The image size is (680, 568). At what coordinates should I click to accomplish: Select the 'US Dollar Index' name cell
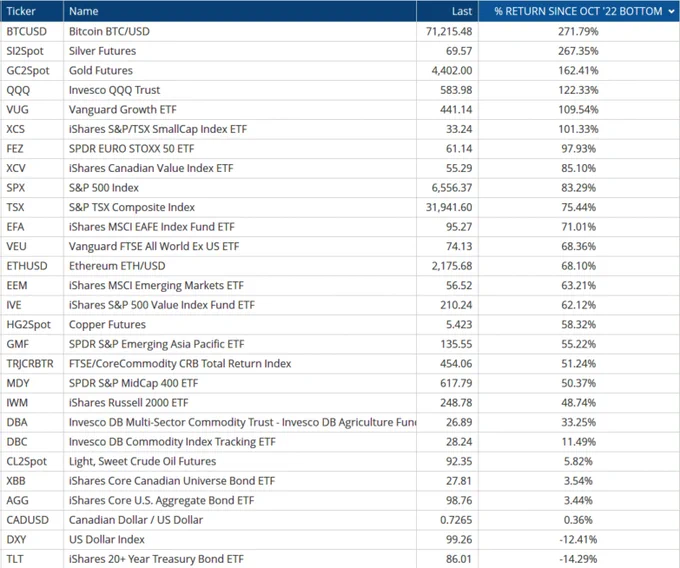240,539
